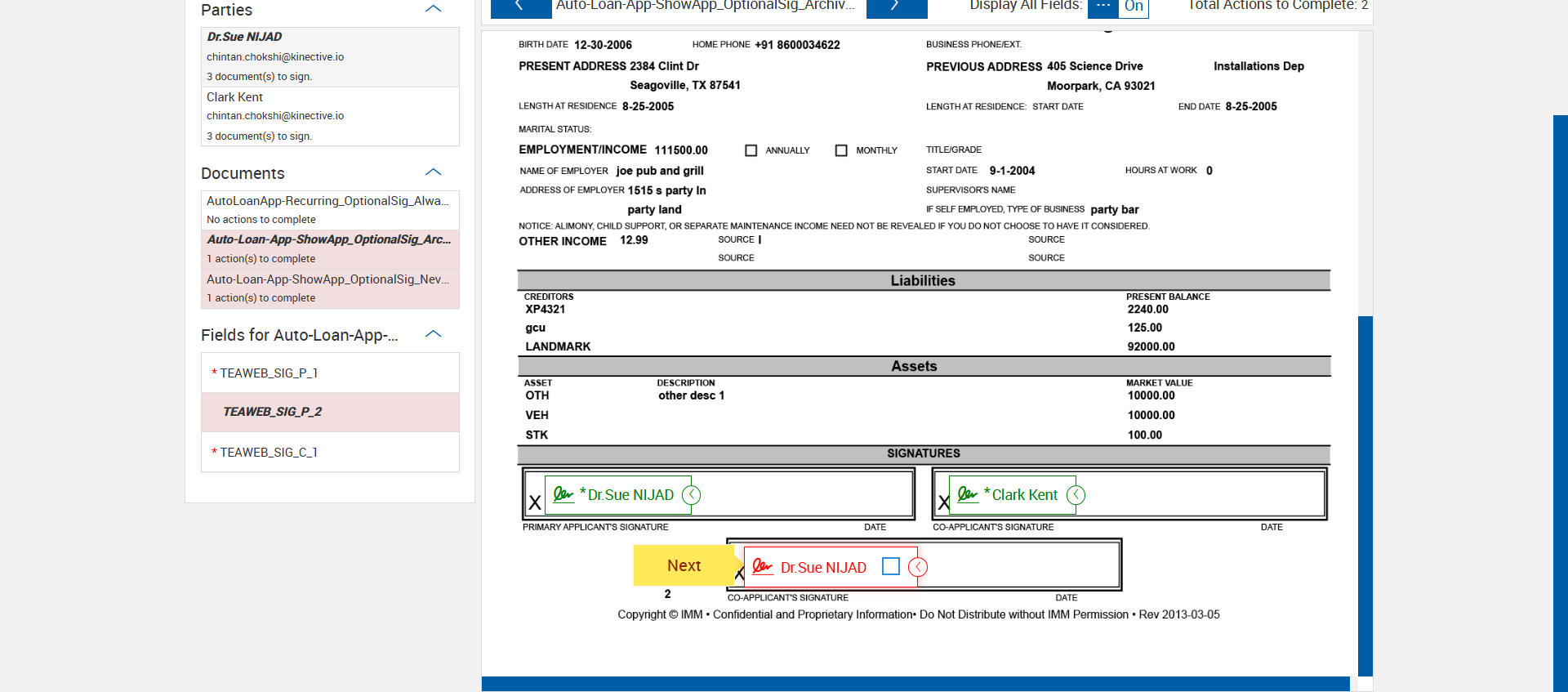This screenshot has width=1568, height=692.
Task: Click LANDMARK creditor row
Action: 558,346
